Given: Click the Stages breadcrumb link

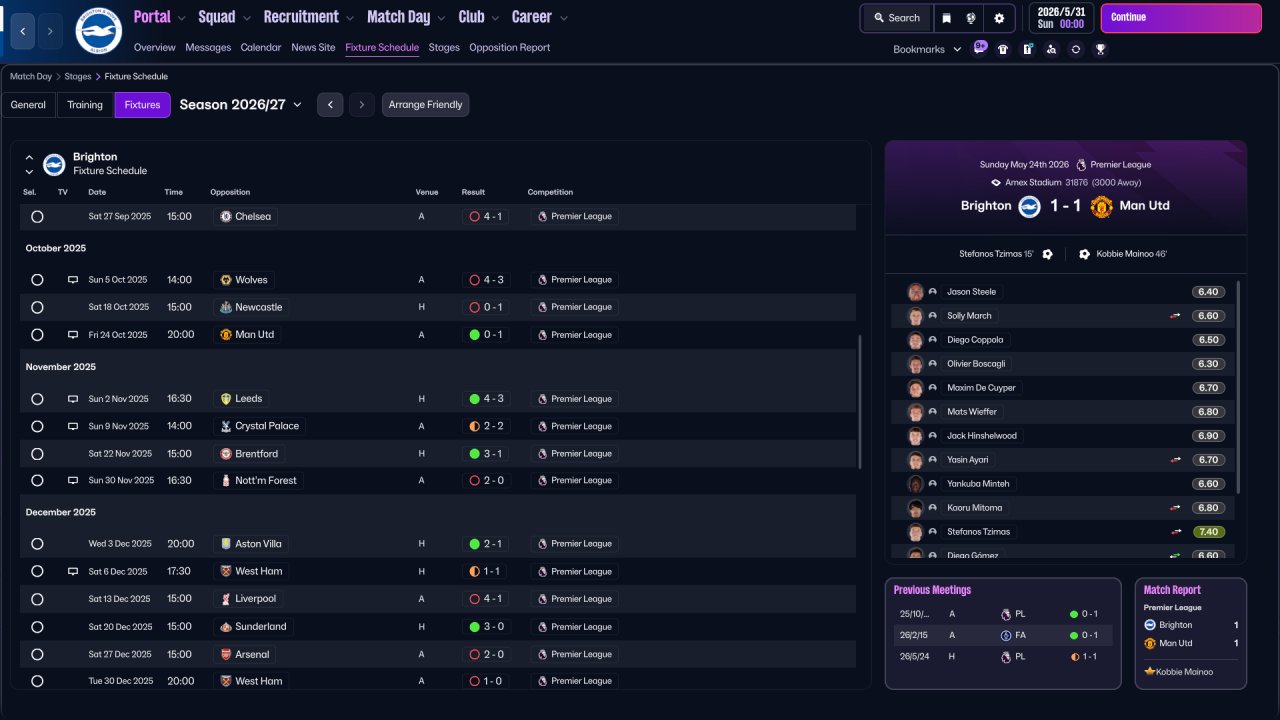Looking at the screenshot, I should (x=78, y=76).
